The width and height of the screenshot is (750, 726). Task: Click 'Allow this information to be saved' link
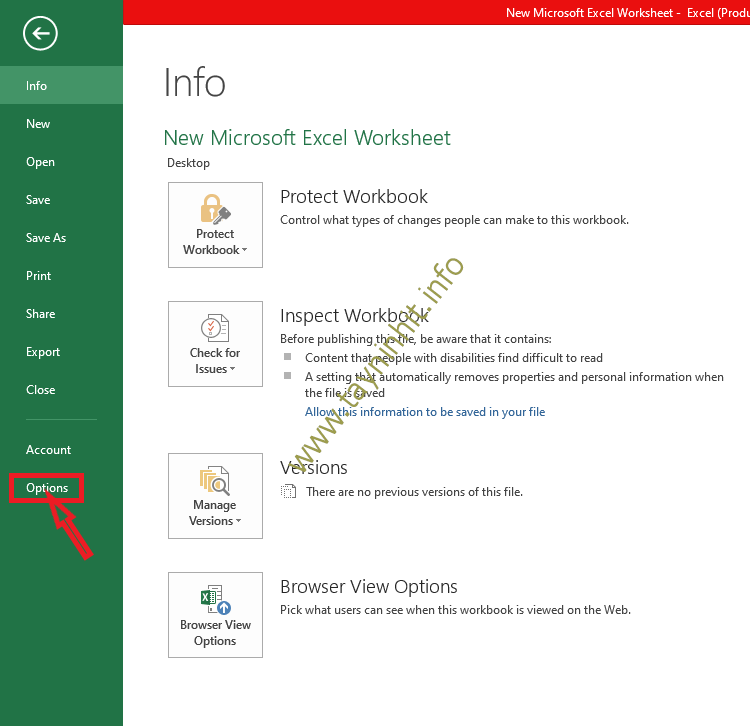(425, 412)
